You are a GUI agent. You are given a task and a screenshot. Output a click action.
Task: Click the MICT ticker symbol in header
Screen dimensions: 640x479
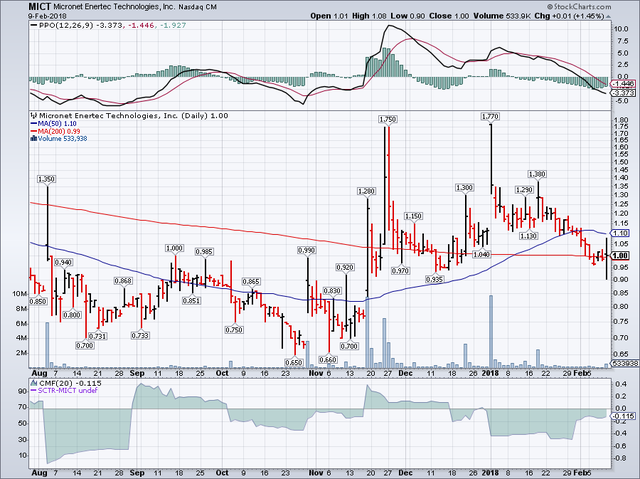pyautogui.click(x=16, y=6)
